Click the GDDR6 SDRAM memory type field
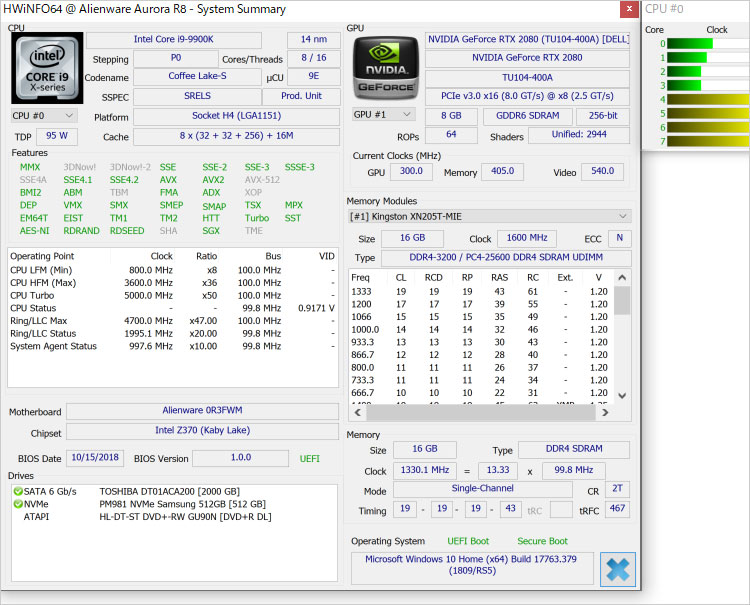Viewport: 750px width, 605px height. tap(528, 116)
